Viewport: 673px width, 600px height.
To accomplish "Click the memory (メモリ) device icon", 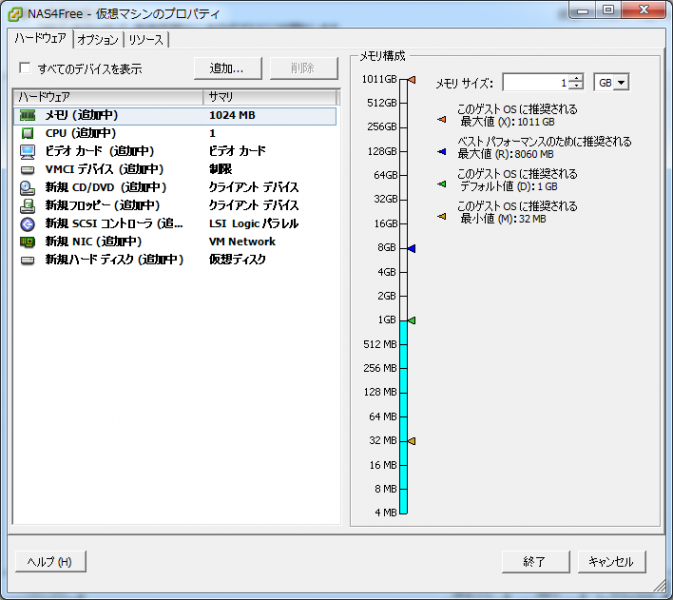I will click(27, 116).
